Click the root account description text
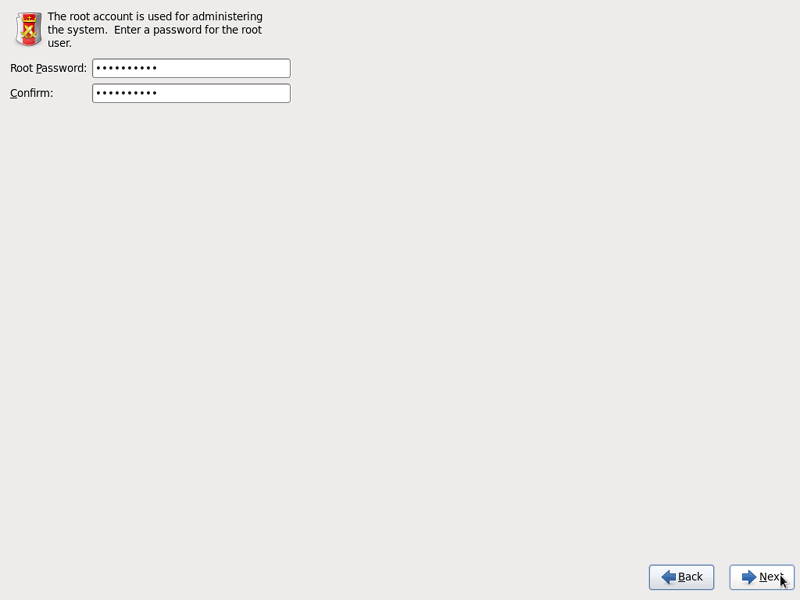Viewport: 800px width, 600px height. (155, 30)
